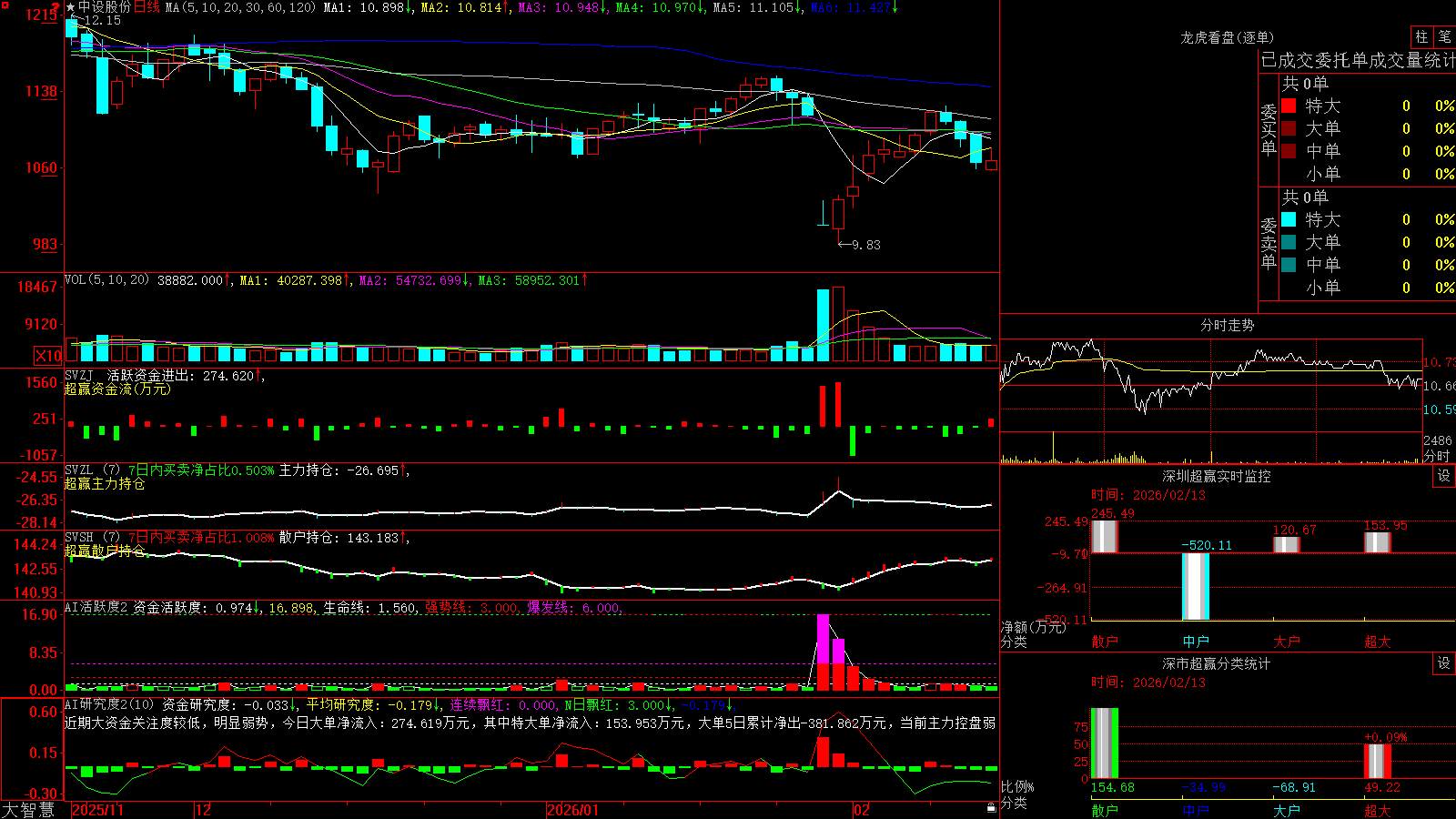Click the 委卖单 大单 teal swatch

click(x=1289, y=242)
